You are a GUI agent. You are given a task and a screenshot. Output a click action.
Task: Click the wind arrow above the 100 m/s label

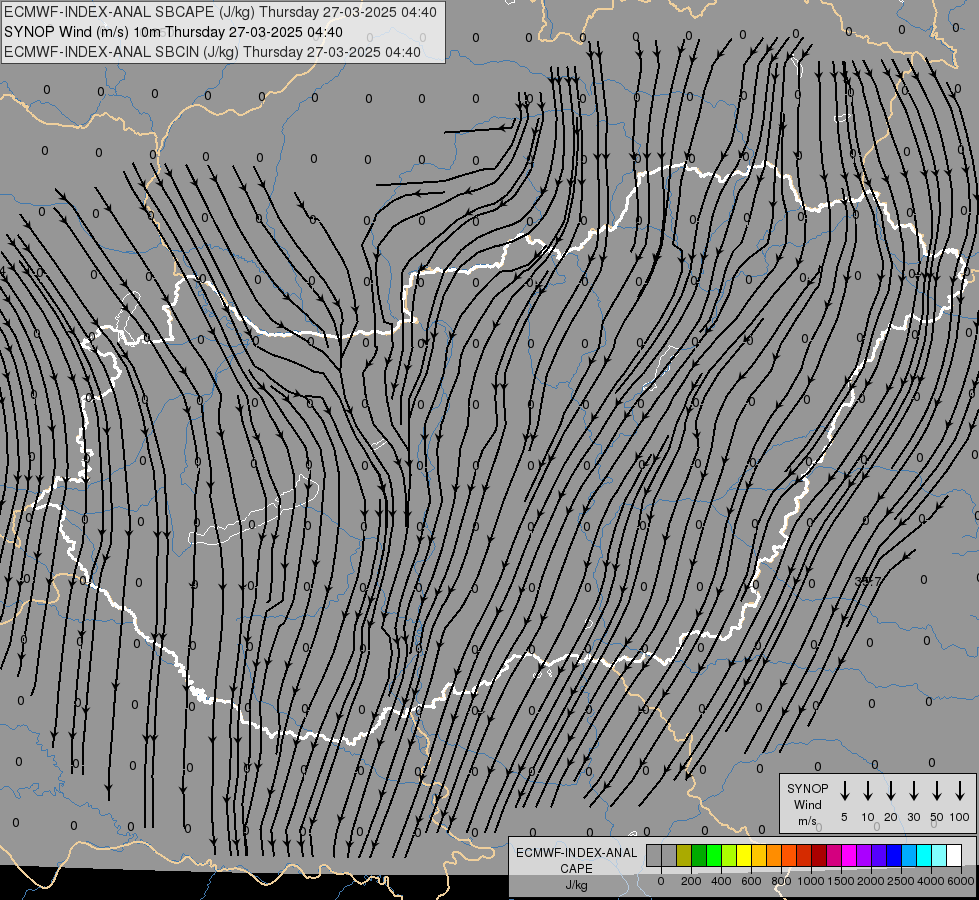pos(960,791)
